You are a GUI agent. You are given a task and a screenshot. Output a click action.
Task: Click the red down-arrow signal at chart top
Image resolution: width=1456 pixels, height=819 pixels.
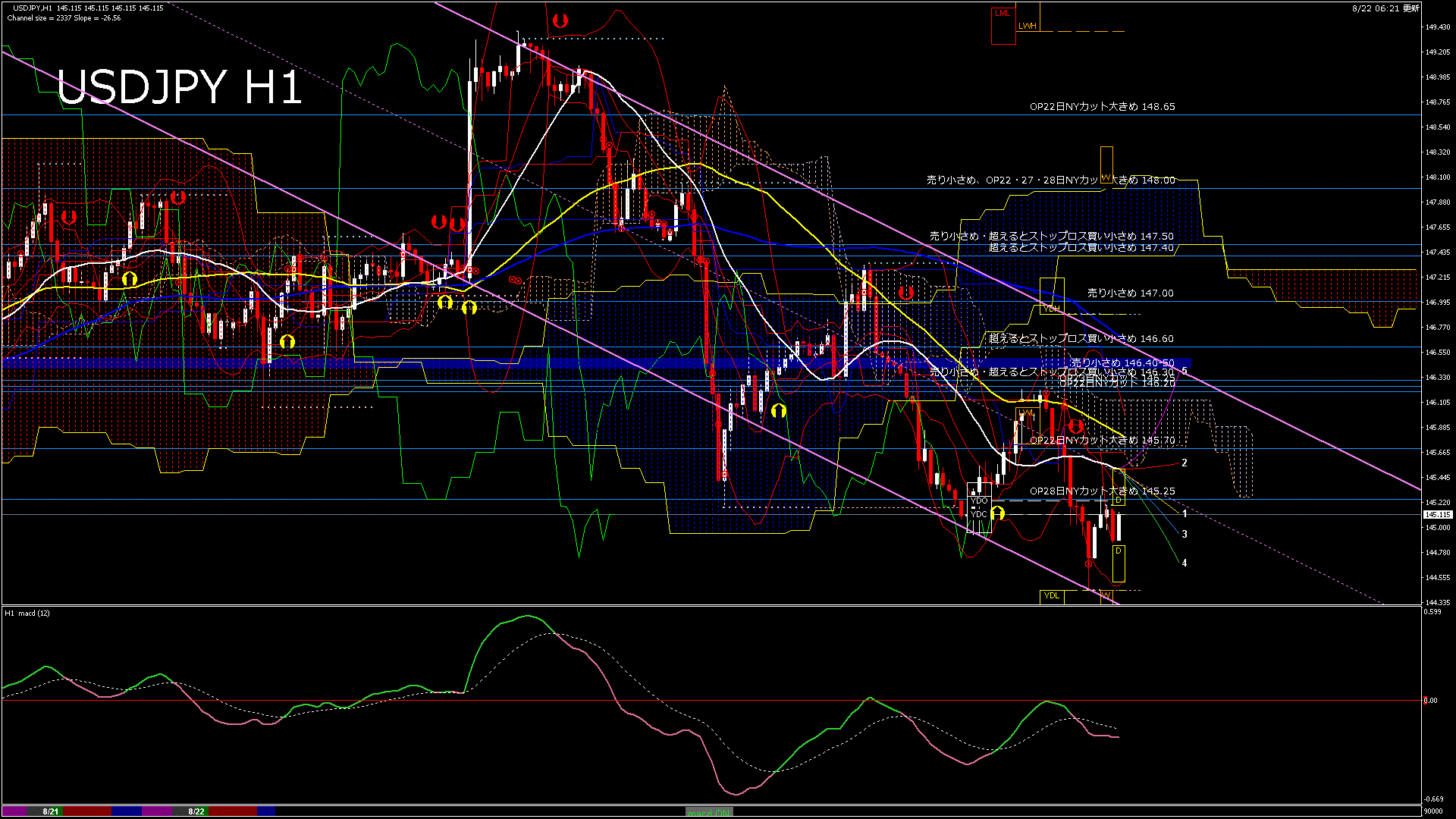(x=560, y=21)
